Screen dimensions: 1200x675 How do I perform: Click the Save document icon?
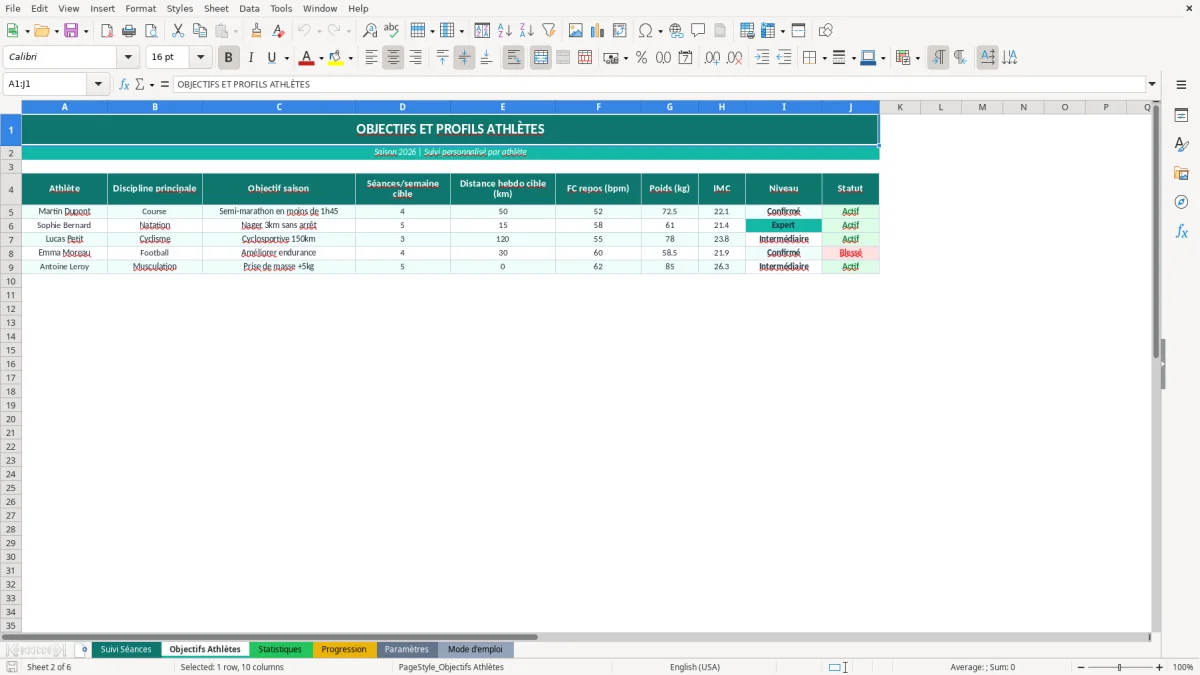[x=70, y=31]
